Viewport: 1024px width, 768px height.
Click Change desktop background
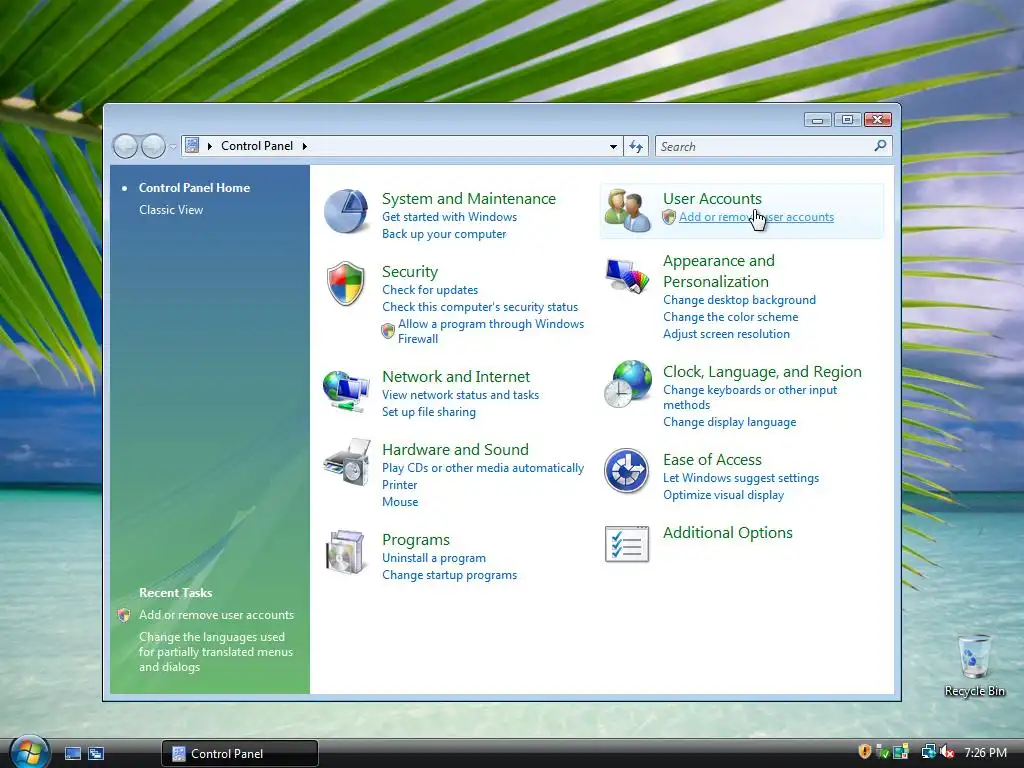739,300
